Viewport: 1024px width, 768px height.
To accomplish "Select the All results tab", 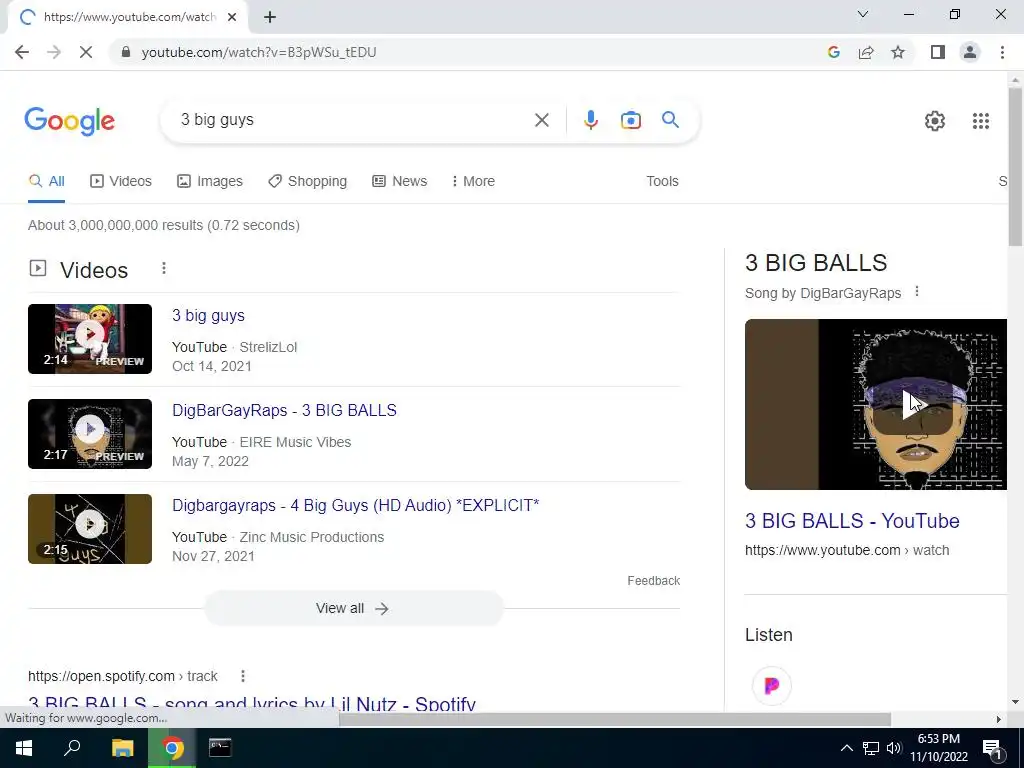I will click(x=46, y=181).
